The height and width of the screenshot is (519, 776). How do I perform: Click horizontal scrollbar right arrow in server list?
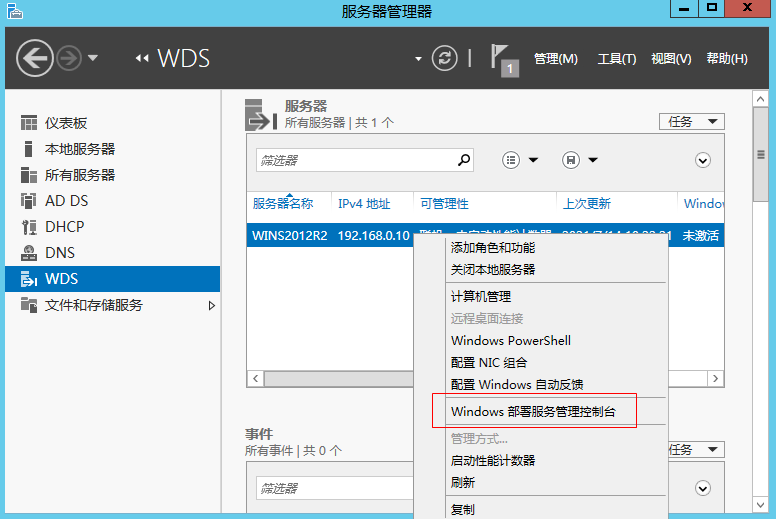coord(715,378)
